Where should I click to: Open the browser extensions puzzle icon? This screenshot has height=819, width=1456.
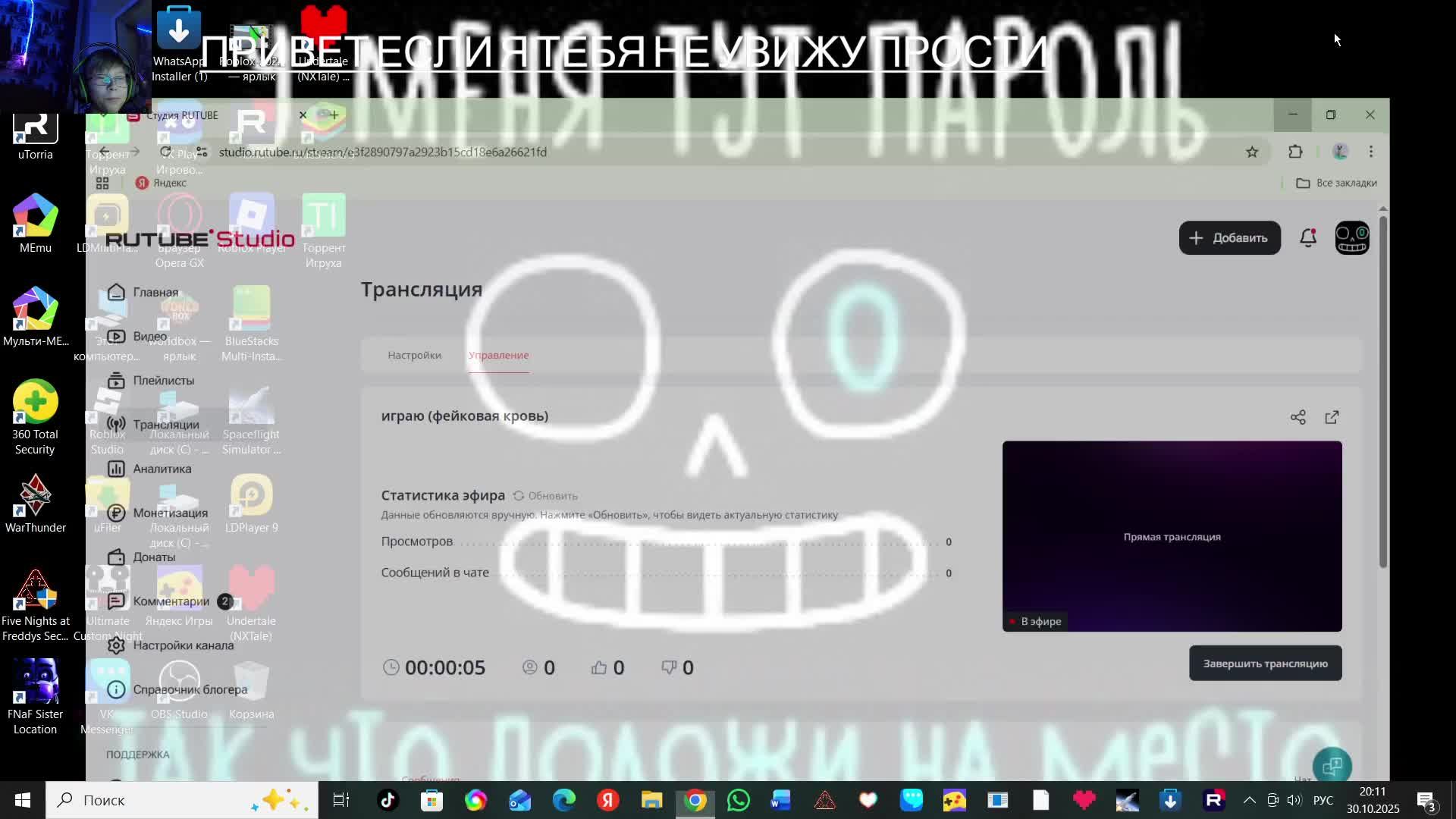coord(1295,152)
